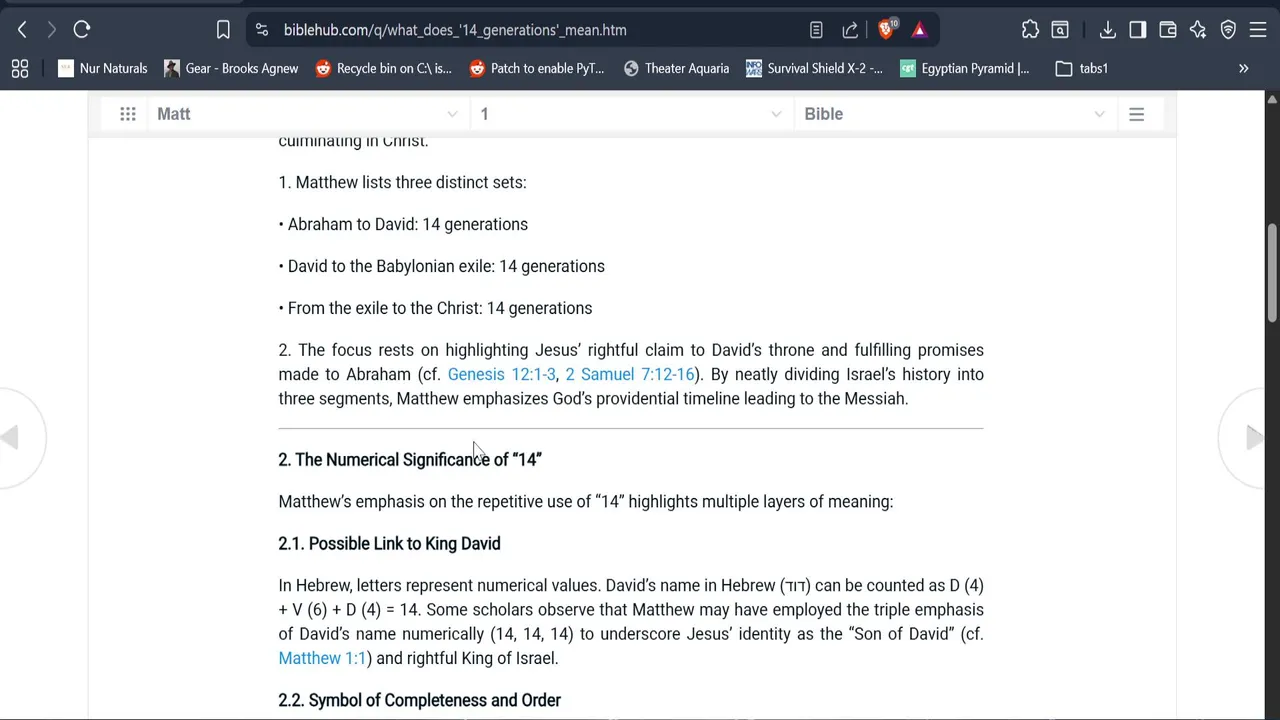Bookmark this page with the bookmark icon

[223, 30]
